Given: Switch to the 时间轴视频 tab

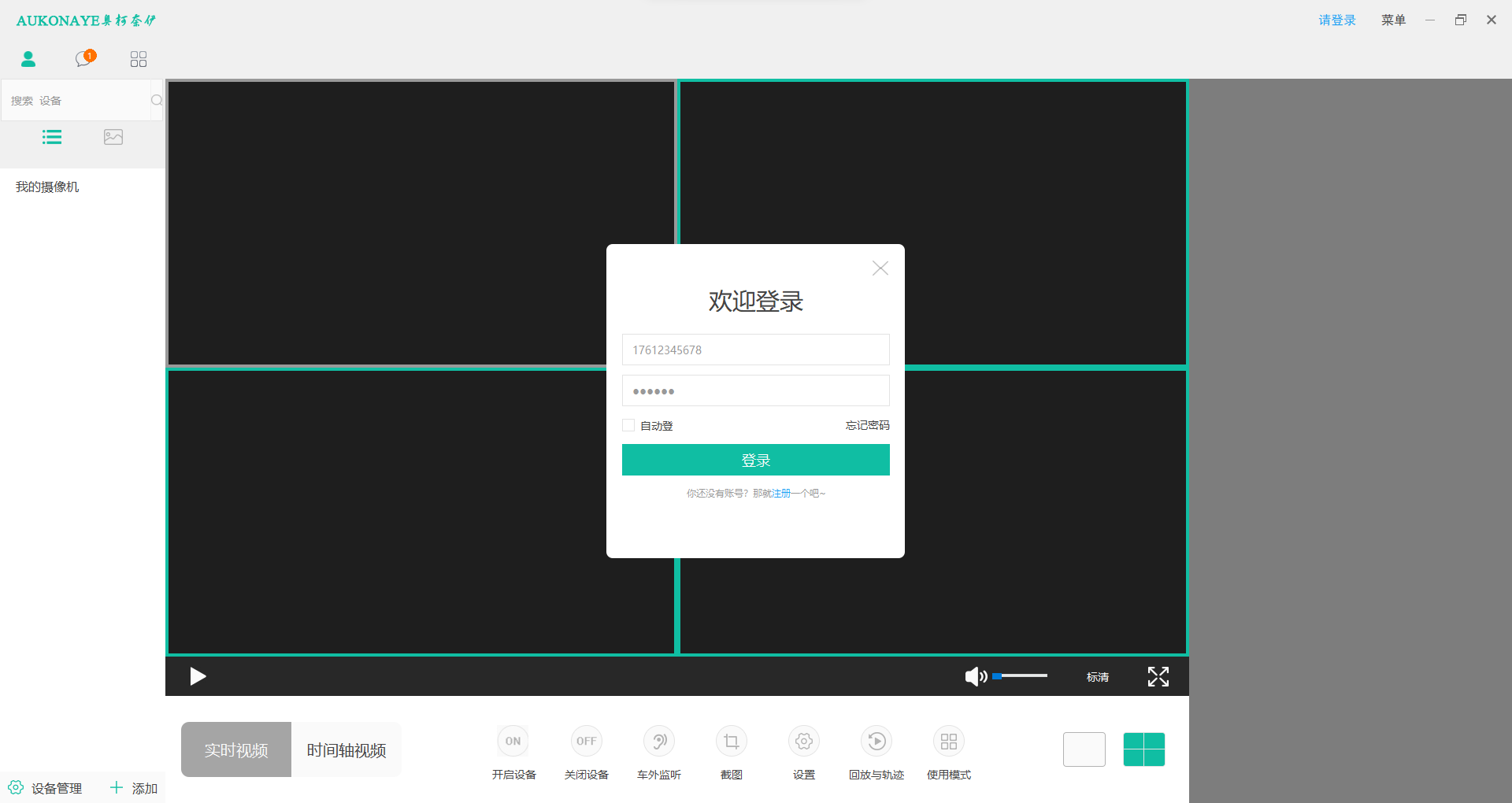Looking at the screenshot, I should click(x=346, y=749).
